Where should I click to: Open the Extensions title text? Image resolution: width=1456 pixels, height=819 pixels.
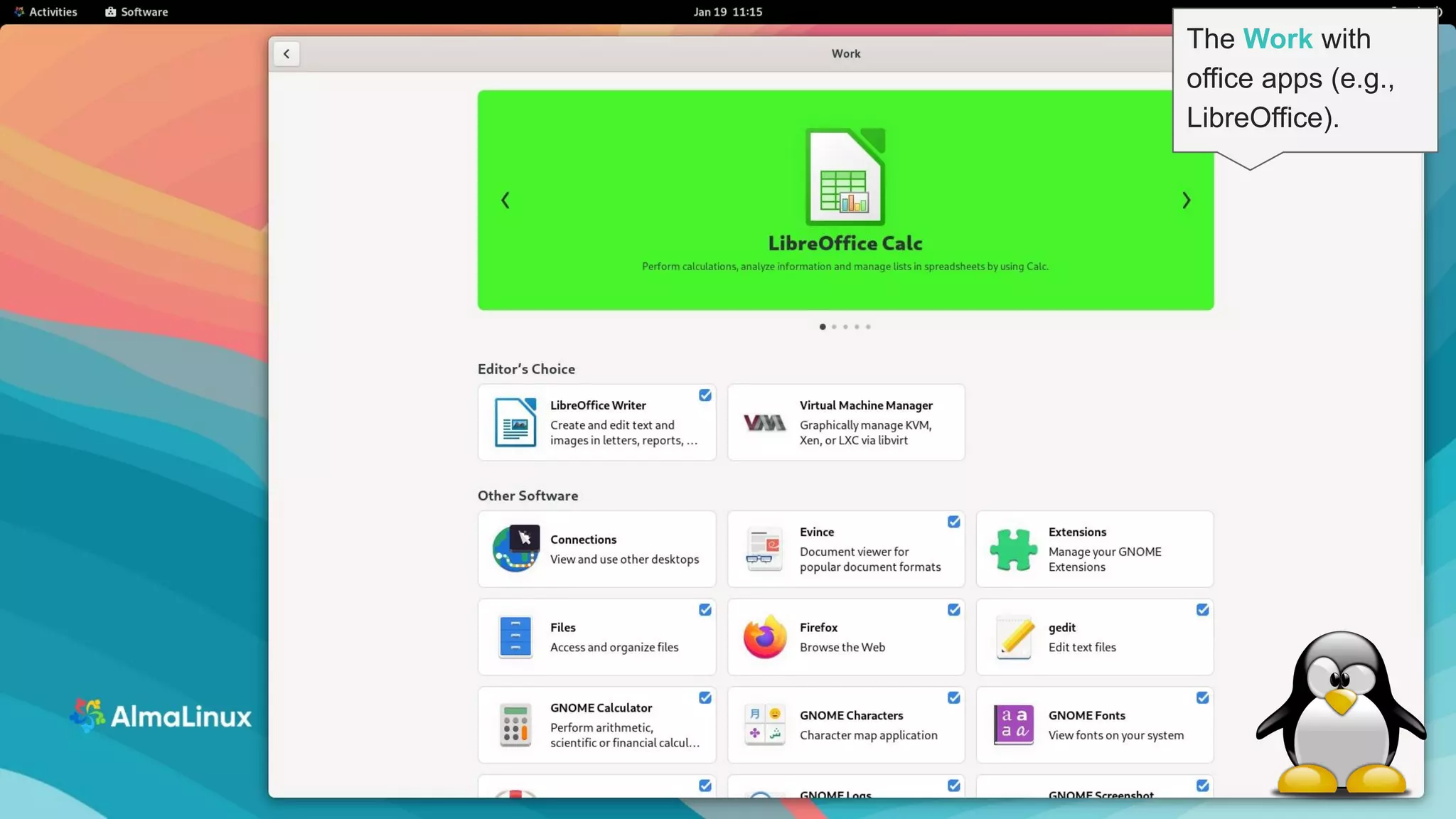point(1077,532)
